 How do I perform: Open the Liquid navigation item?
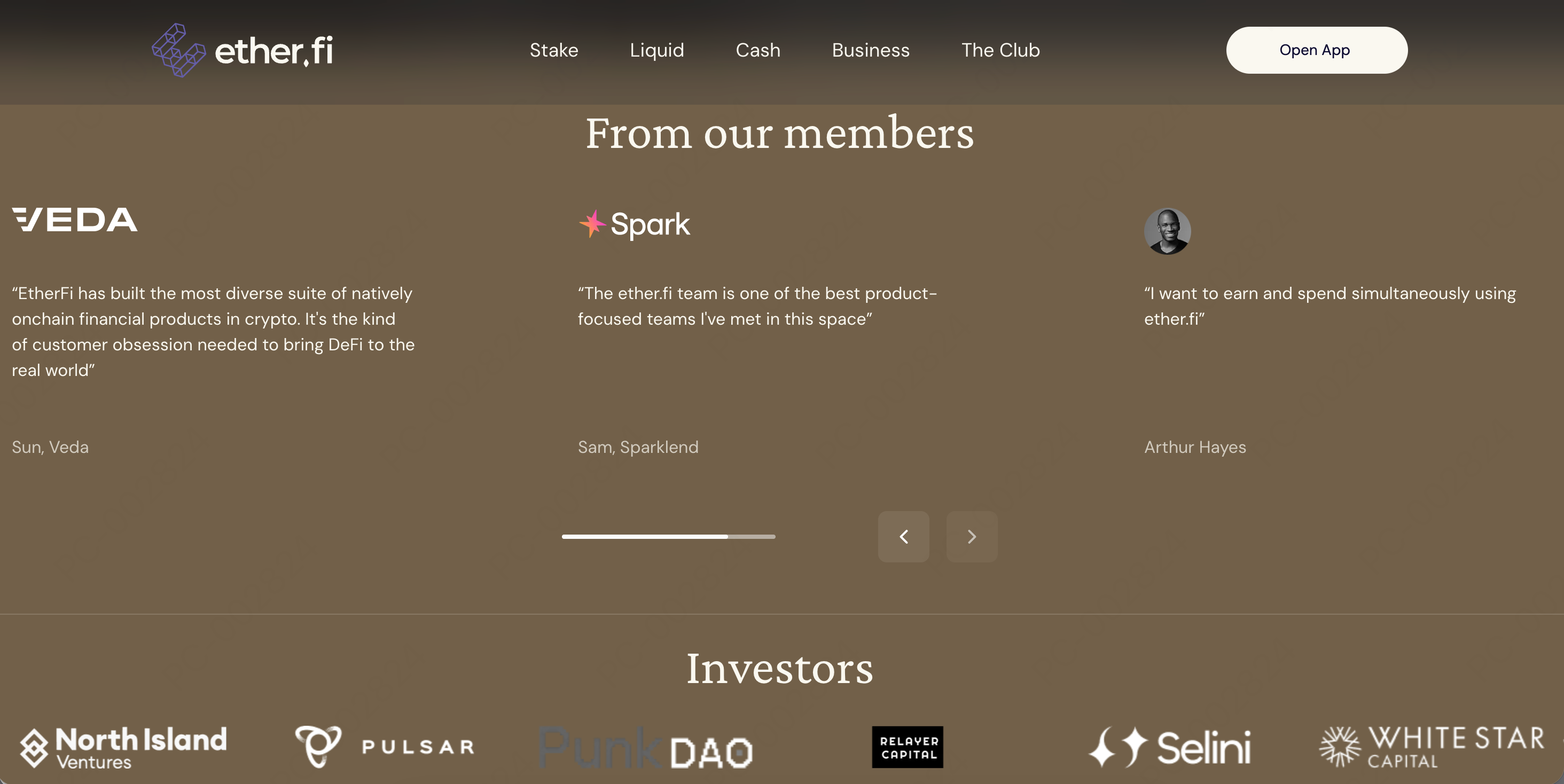[656, 50]
